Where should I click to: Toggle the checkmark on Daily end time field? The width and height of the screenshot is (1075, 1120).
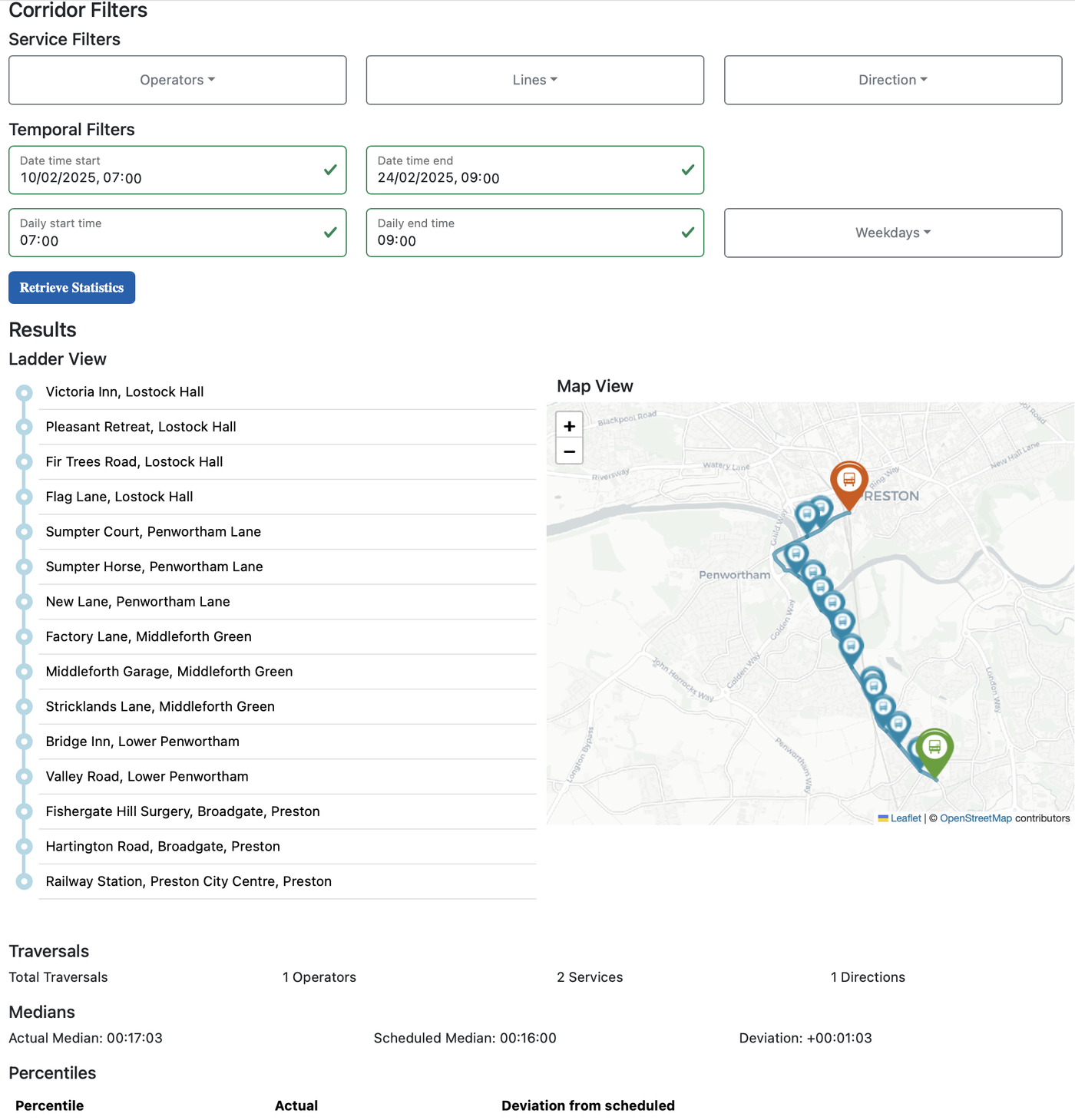click(687, 233)
